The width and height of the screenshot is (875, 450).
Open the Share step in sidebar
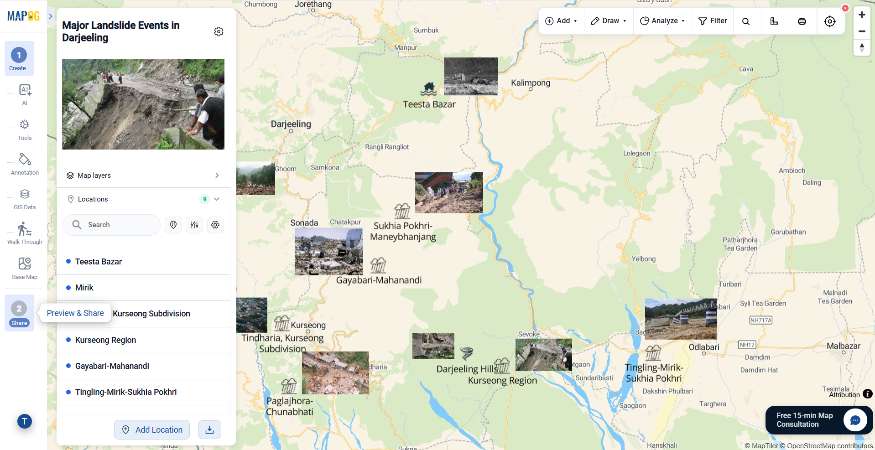point(19,313)
